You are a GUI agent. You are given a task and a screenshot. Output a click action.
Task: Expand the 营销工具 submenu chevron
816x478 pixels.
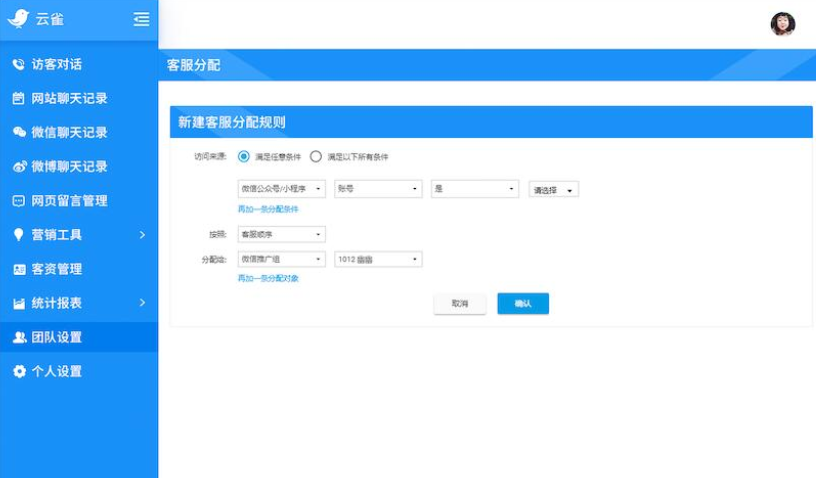coord(142,235)
